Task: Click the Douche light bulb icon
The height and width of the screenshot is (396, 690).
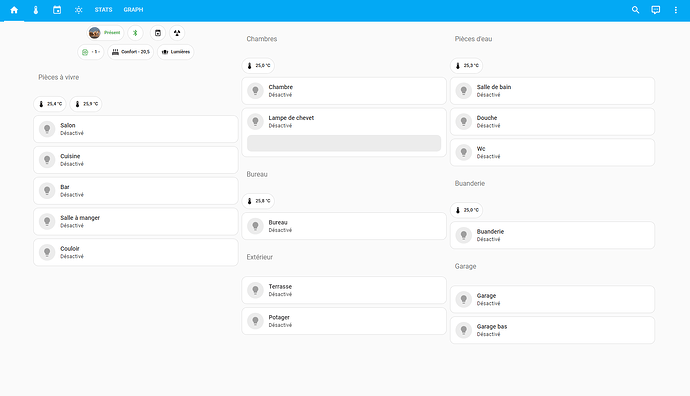Action: pyautogui.click(x=463, y=121)
